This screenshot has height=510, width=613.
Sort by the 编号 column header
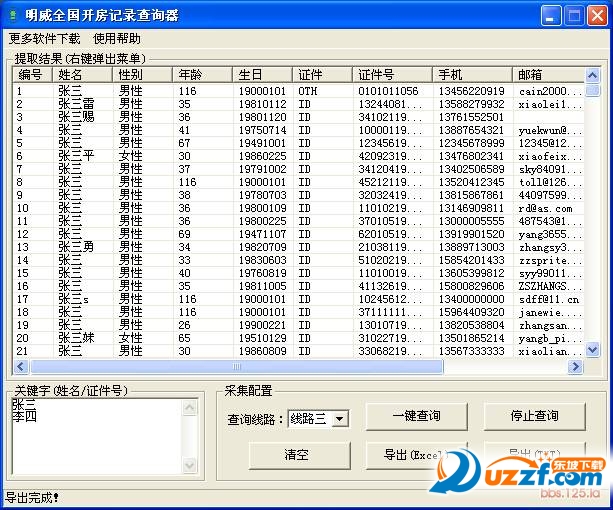(x=32, y=75)
